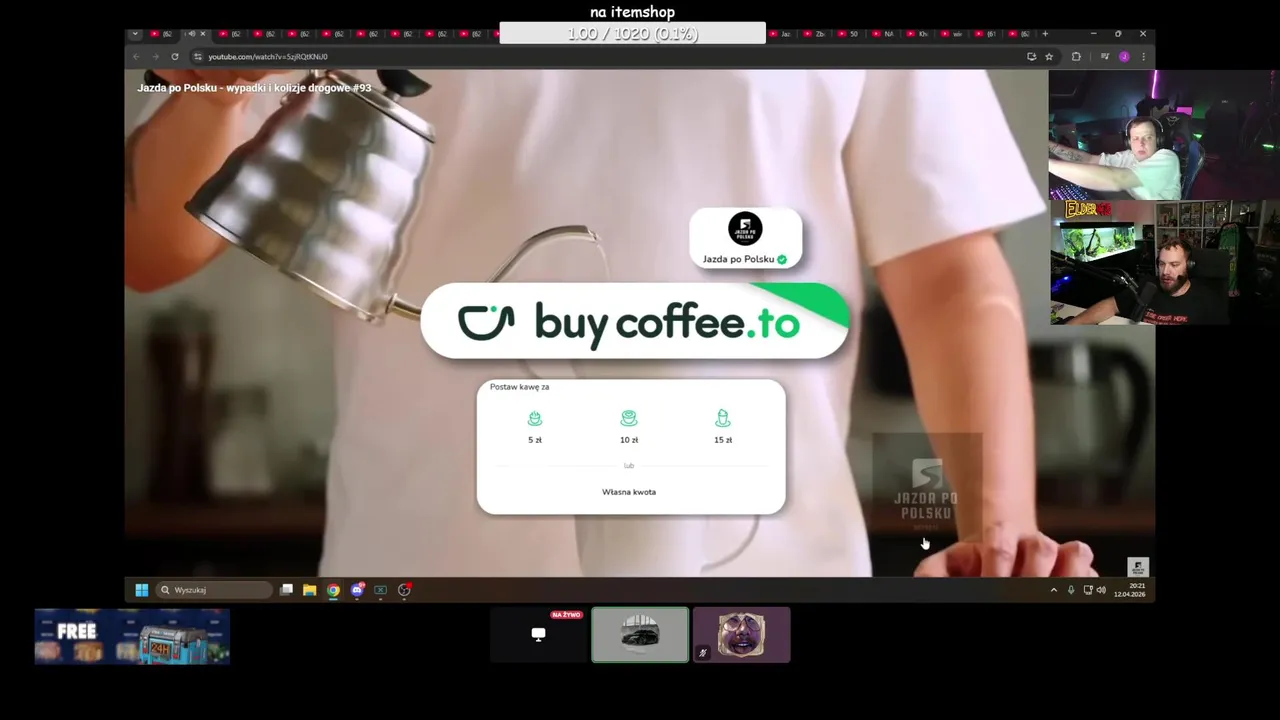1280x720 pixels.
Task: Click the Jazda po Polsku channel badge
Action: click(x=745, y=238)
